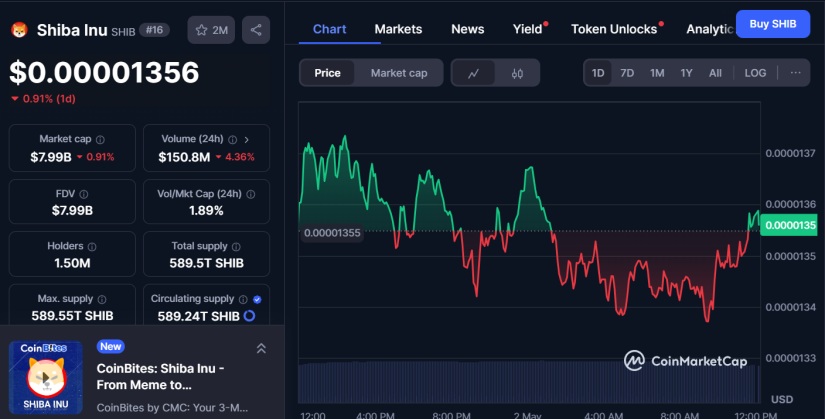Set chart range to 1M
The width and height of the screenshot is (825, 419).
pos(657,73)
